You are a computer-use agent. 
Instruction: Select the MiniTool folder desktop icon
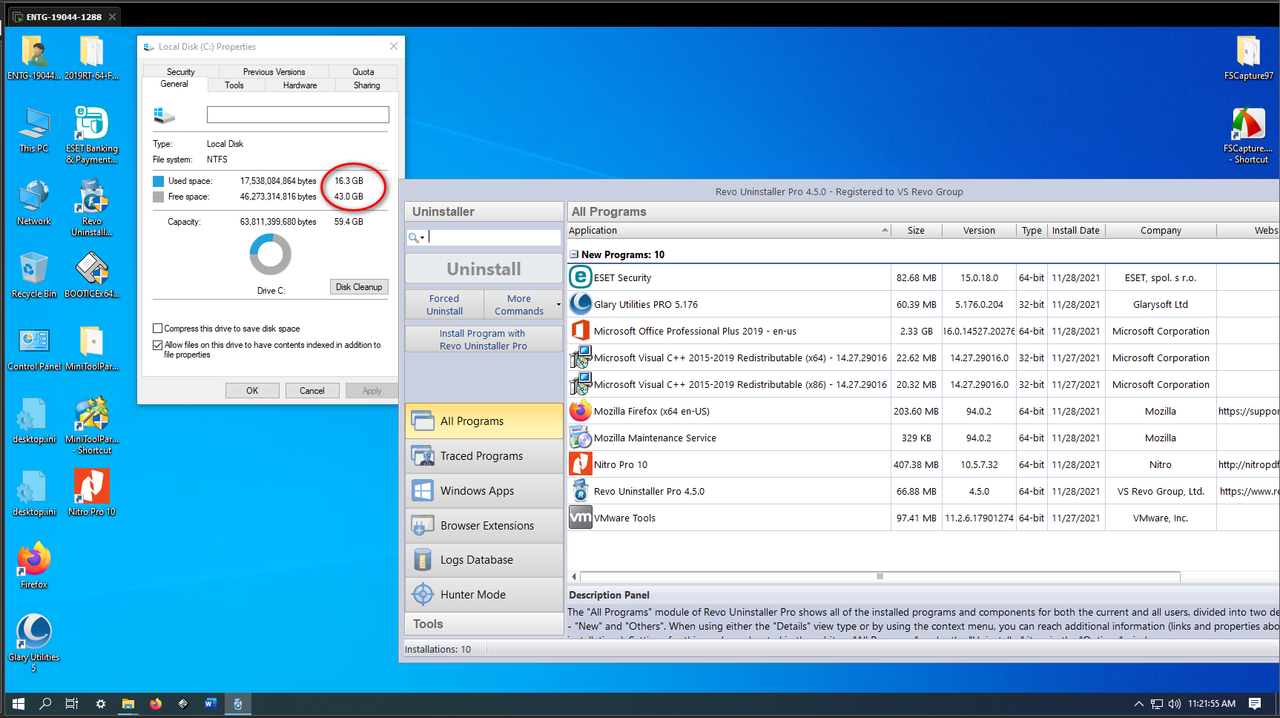(92, 349)
